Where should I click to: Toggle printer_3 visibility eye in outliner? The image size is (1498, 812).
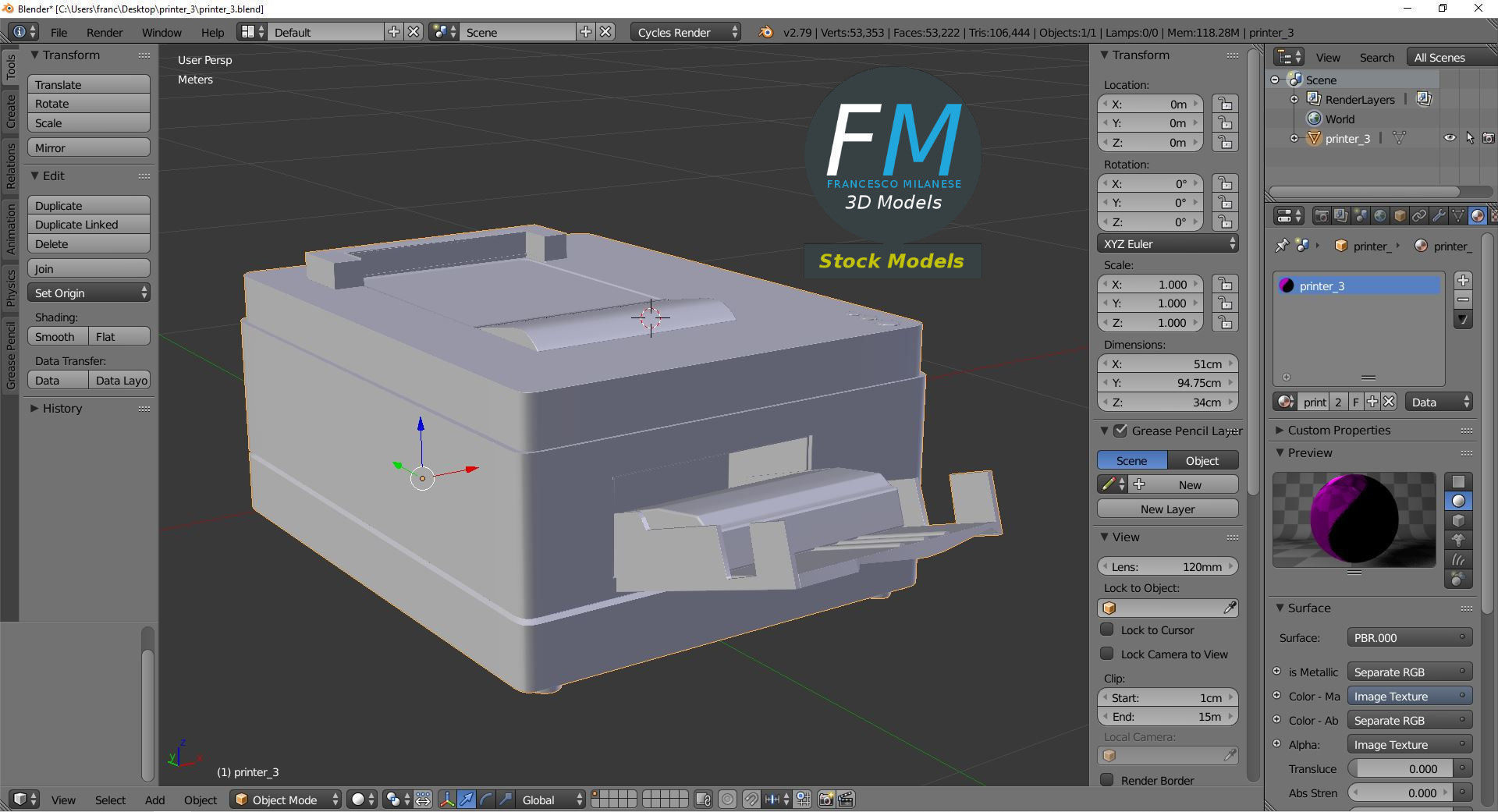[x=1450, y=138]
